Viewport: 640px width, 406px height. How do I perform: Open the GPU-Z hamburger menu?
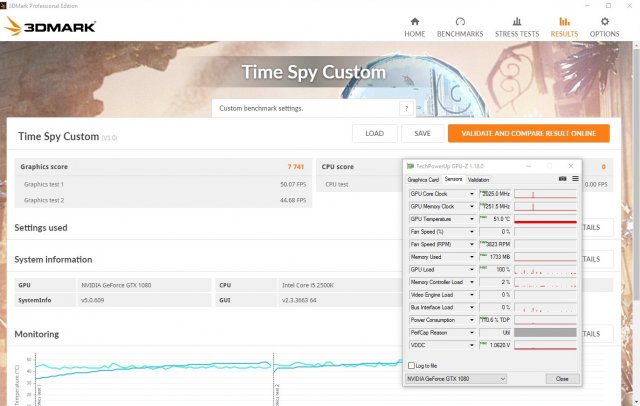tap(575, 179)
